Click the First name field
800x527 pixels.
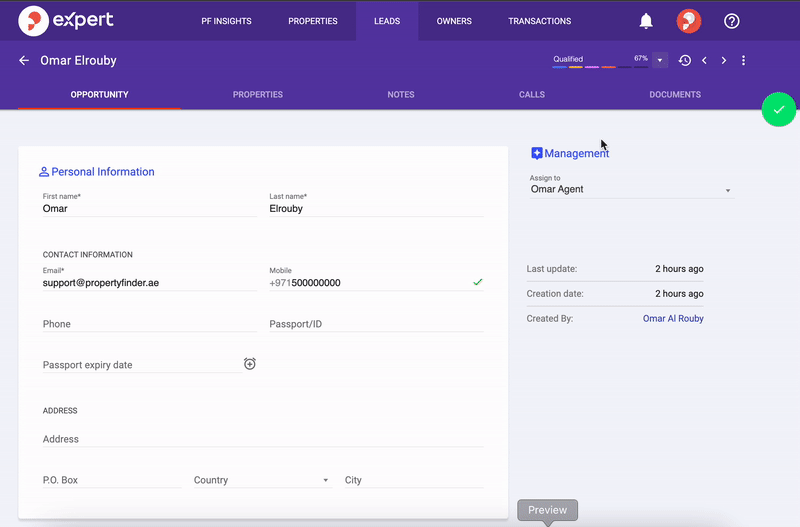149,208
